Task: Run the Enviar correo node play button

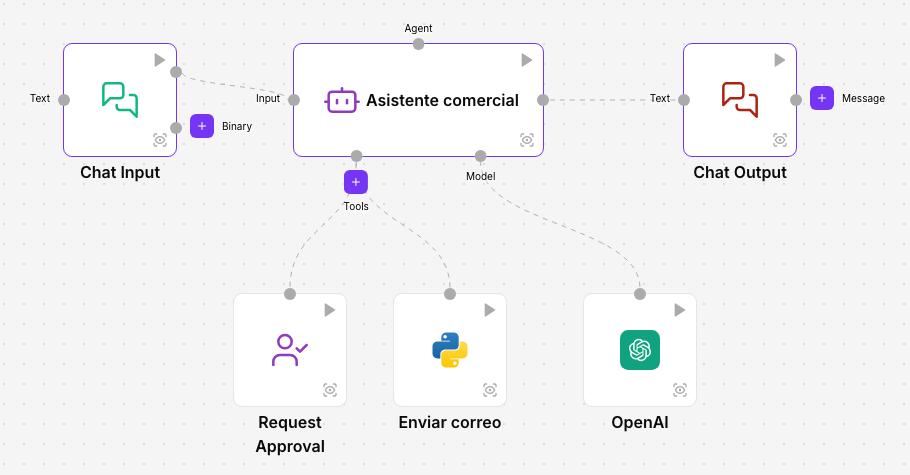Action: 490,310
